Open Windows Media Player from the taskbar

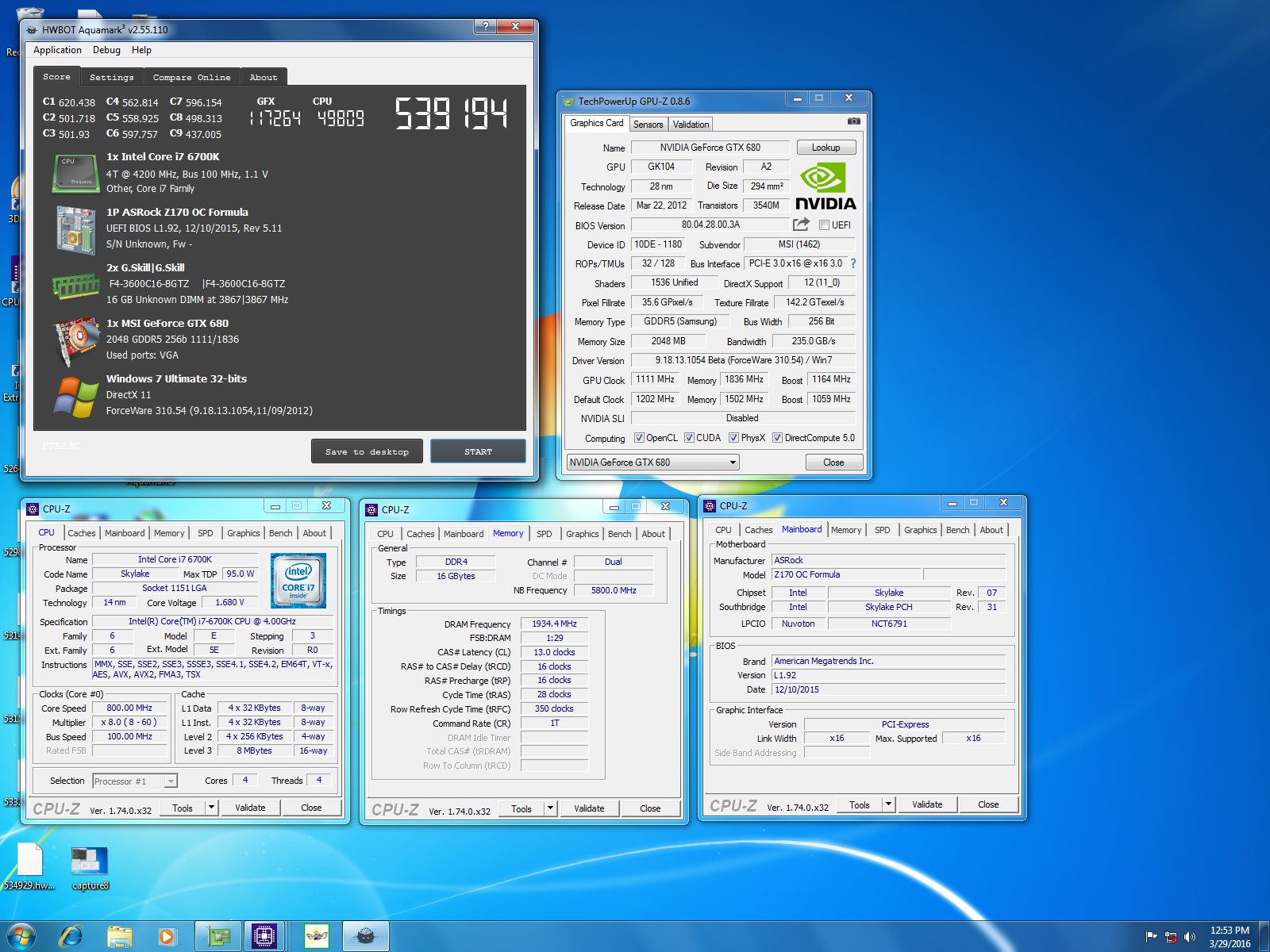pos(167,937)
